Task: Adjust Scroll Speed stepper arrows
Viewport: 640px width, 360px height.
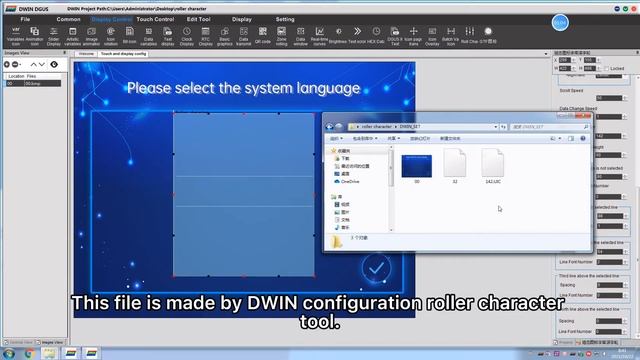Action: (625, 98)
